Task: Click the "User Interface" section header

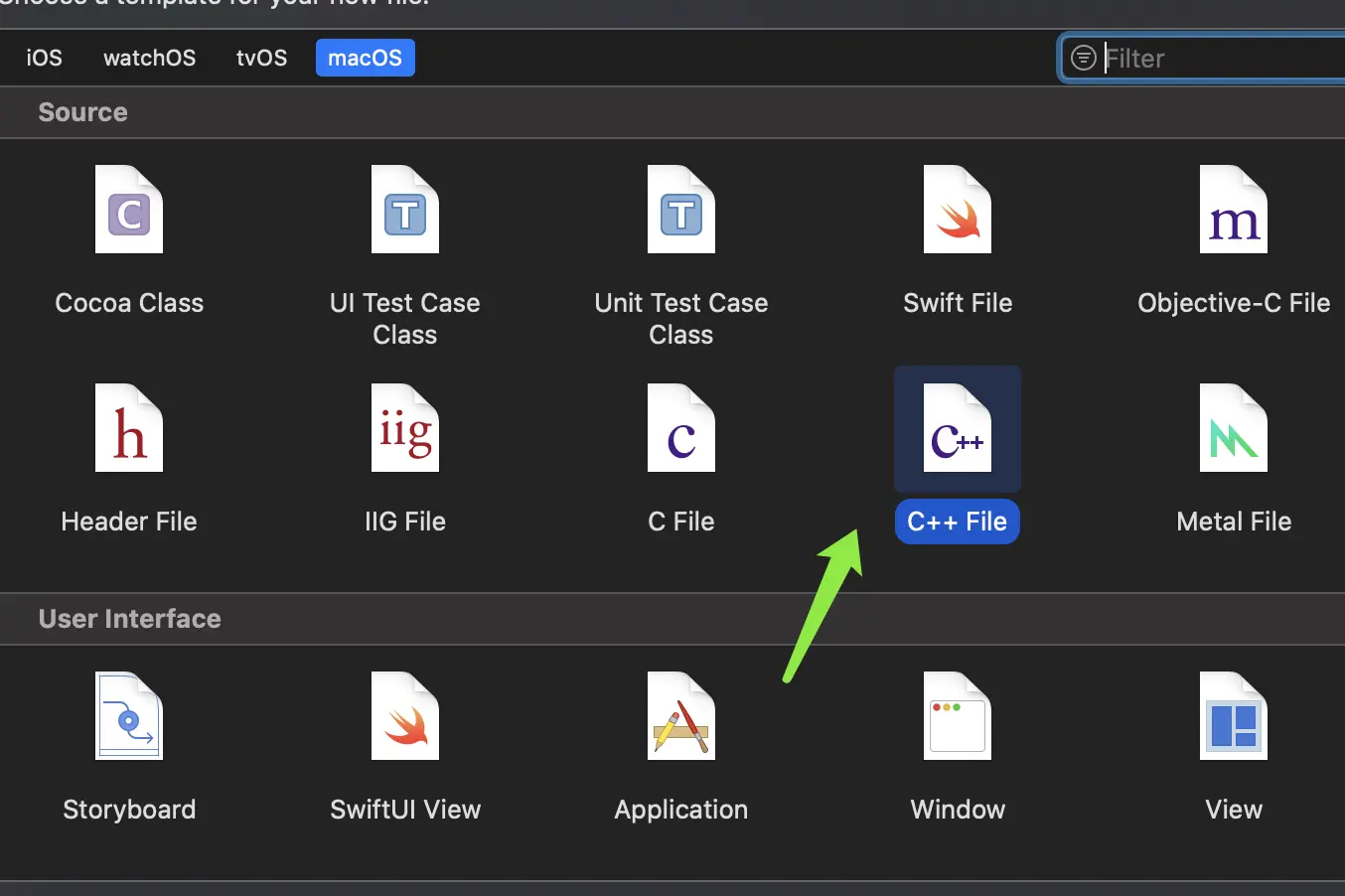Action: pyautogui.click(x=130, y=619)
